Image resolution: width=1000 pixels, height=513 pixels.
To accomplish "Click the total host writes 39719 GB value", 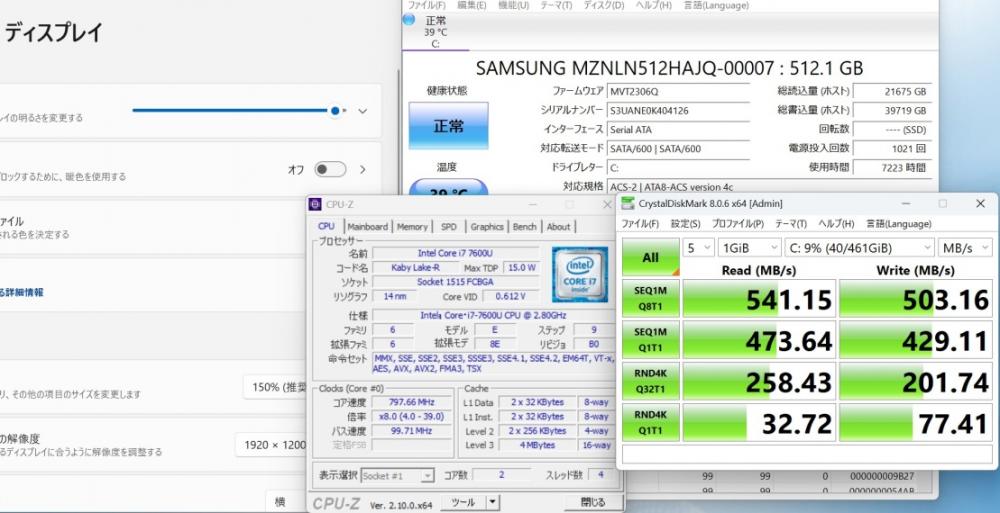I will (892, 110).
